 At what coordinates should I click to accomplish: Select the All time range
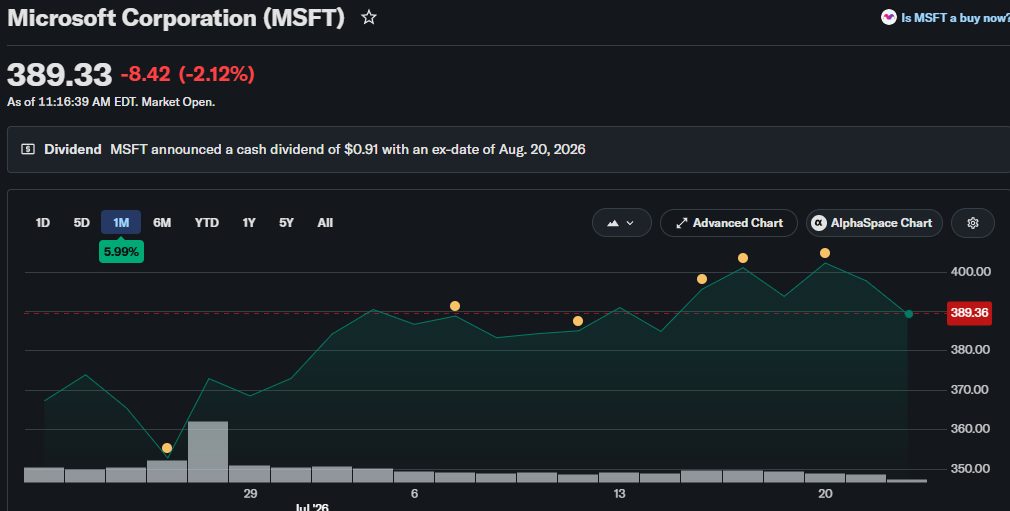point(325,223)
